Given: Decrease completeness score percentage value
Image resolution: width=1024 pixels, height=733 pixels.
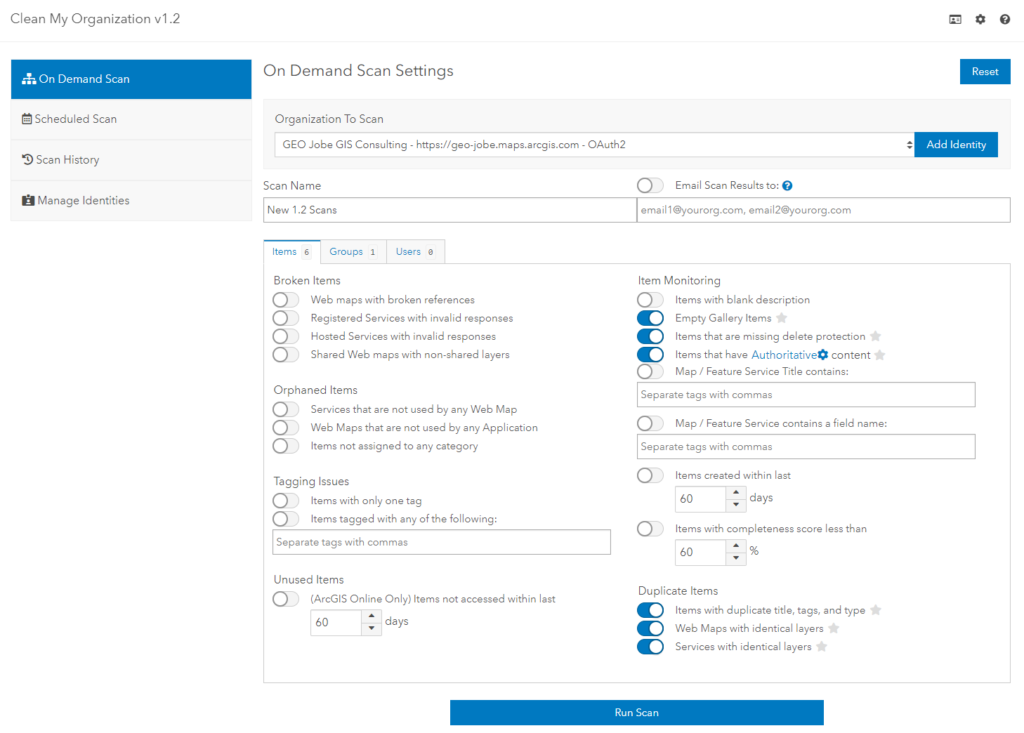Looking at the screenshot, I should click(x=737, y=558).
